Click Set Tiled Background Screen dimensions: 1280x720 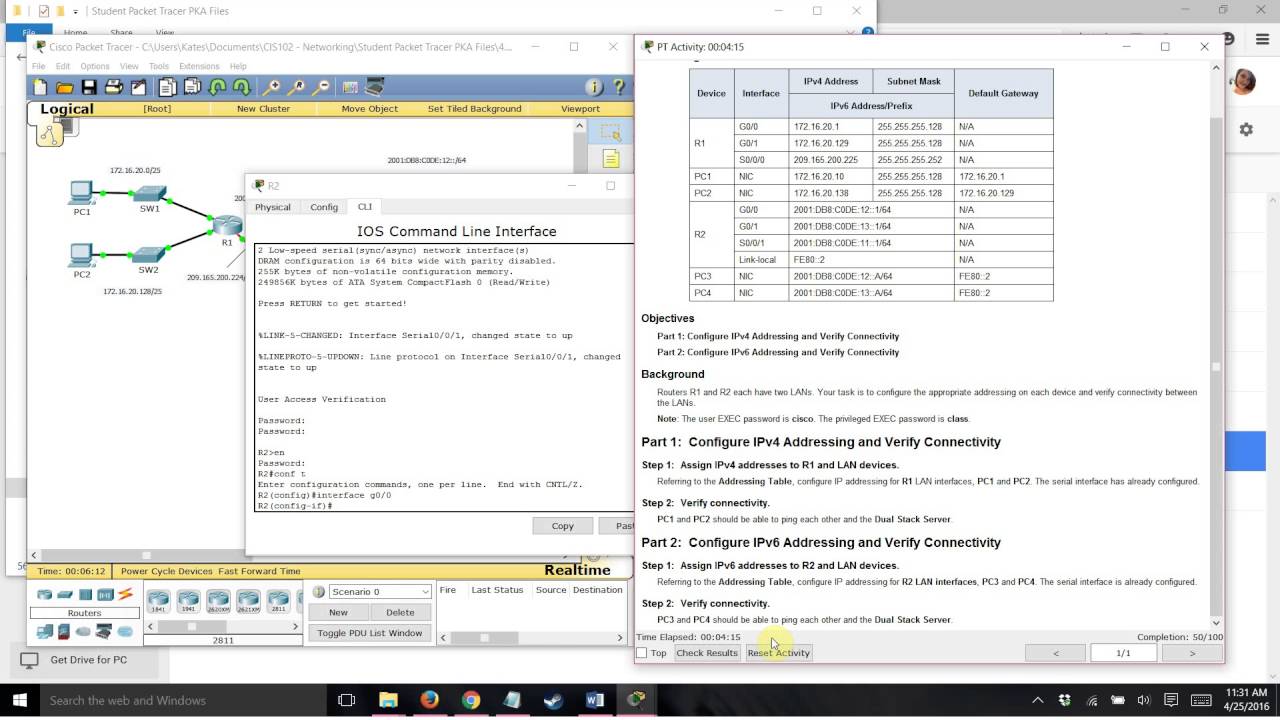(x=474, y=108)
